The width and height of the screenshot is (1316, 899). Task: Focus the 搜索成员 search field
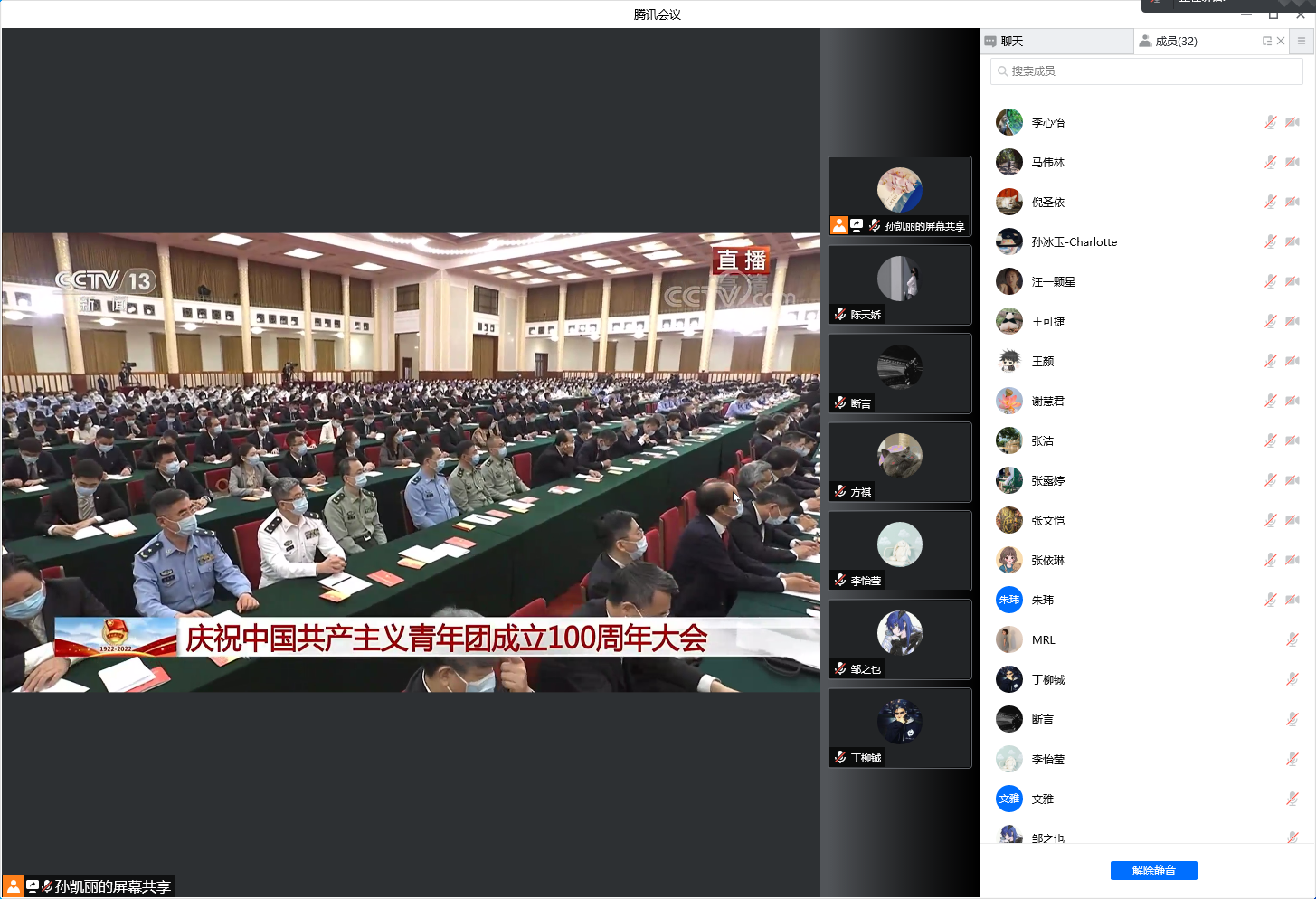(x=1146, y=71)
